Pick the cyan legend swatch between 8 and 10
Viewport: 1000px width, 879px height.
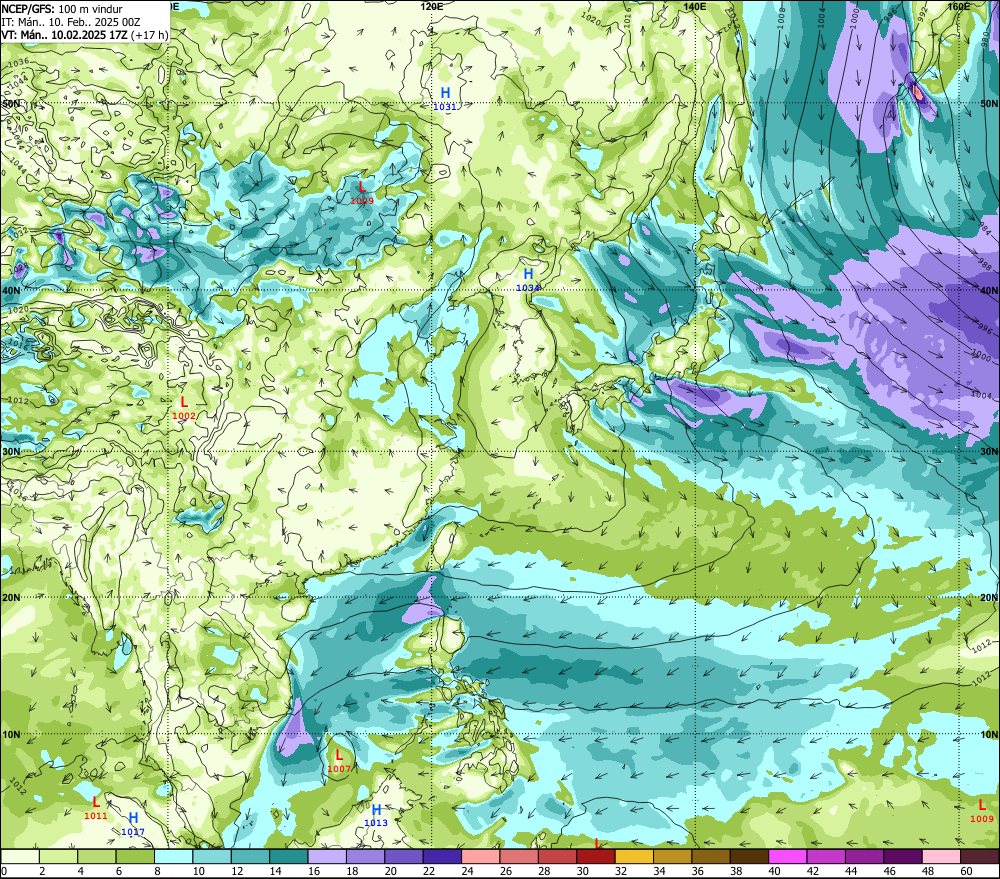click(173, 856)
